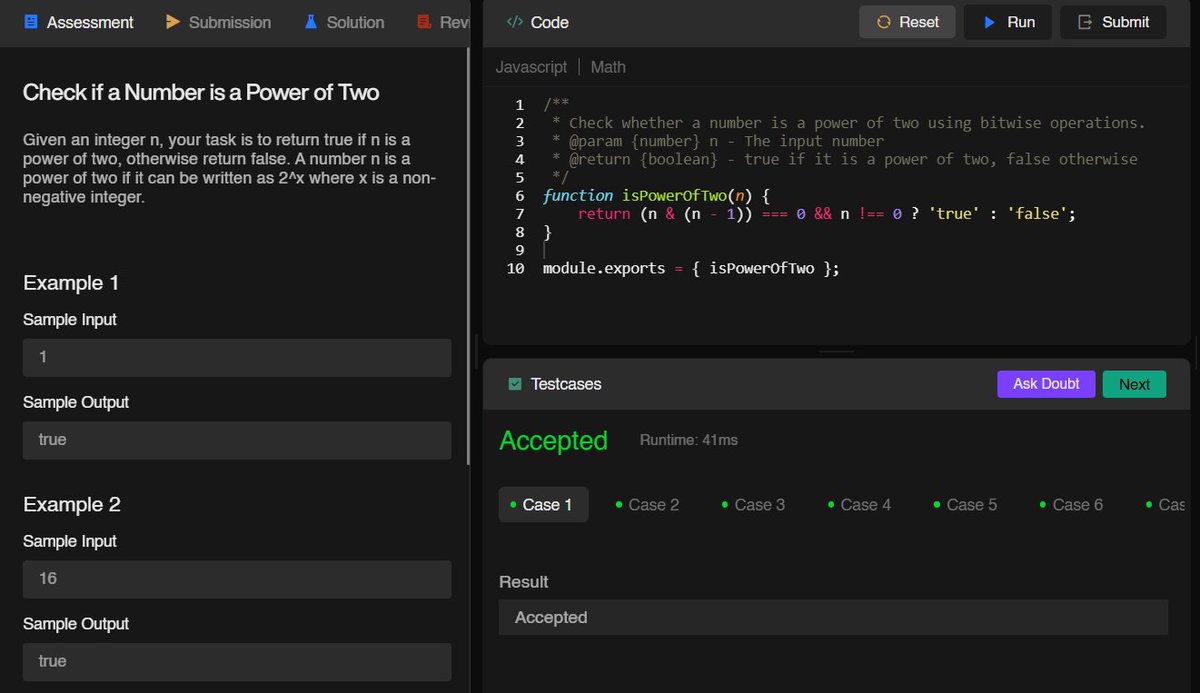Click the green Accepted status text
Image resolution: width=1200 pixels, height=693 pixels.
(553, 441)
